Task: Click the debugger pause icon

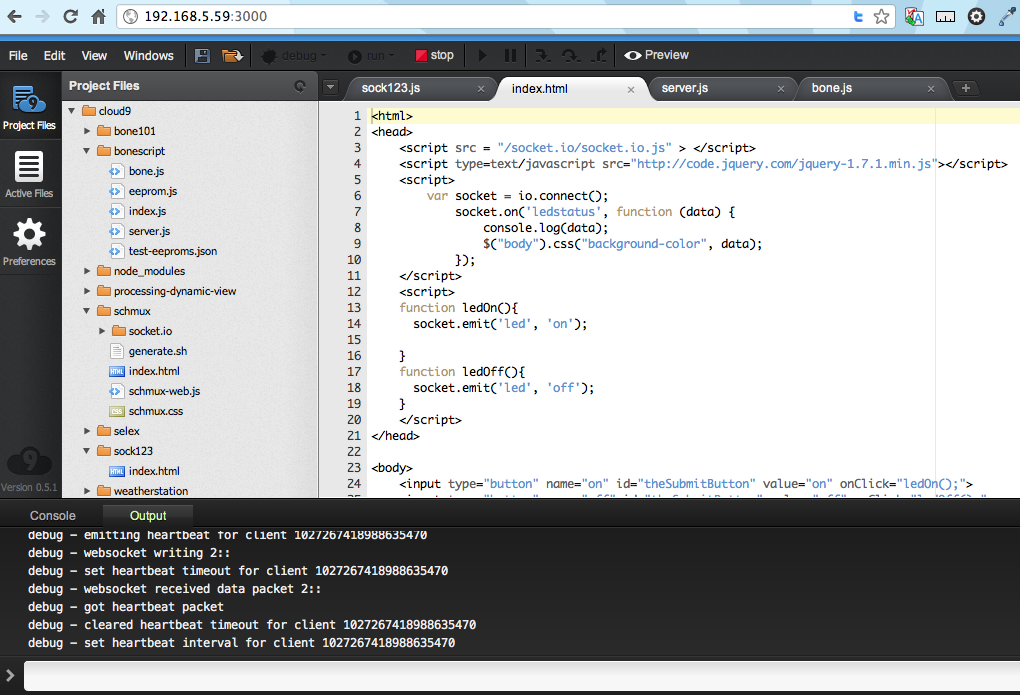Action: point(510,56)
